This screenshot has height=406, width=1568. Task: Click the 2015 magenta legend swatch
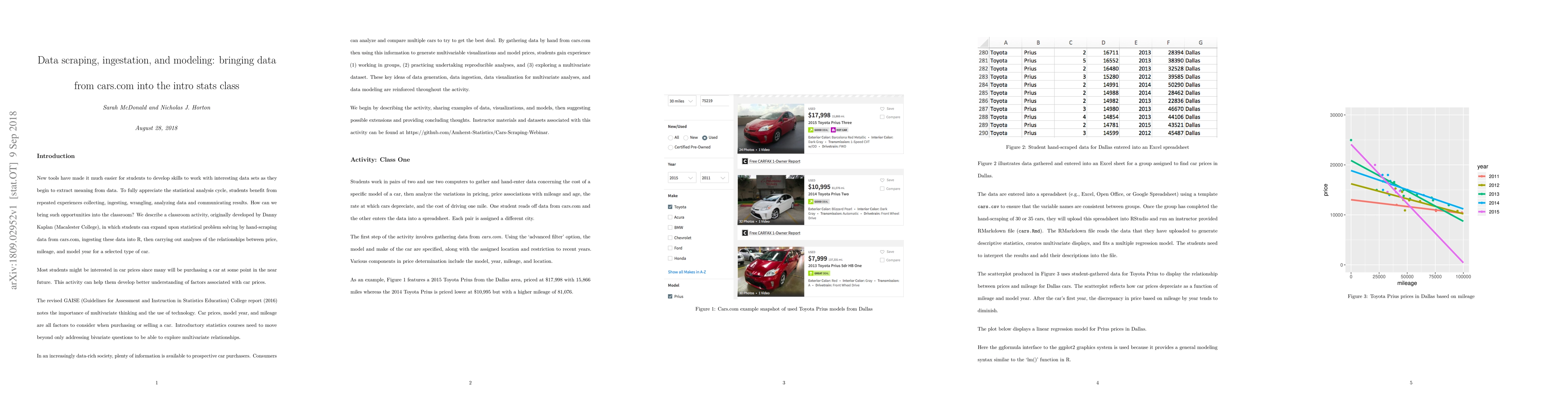click(x=1482, y=212)
